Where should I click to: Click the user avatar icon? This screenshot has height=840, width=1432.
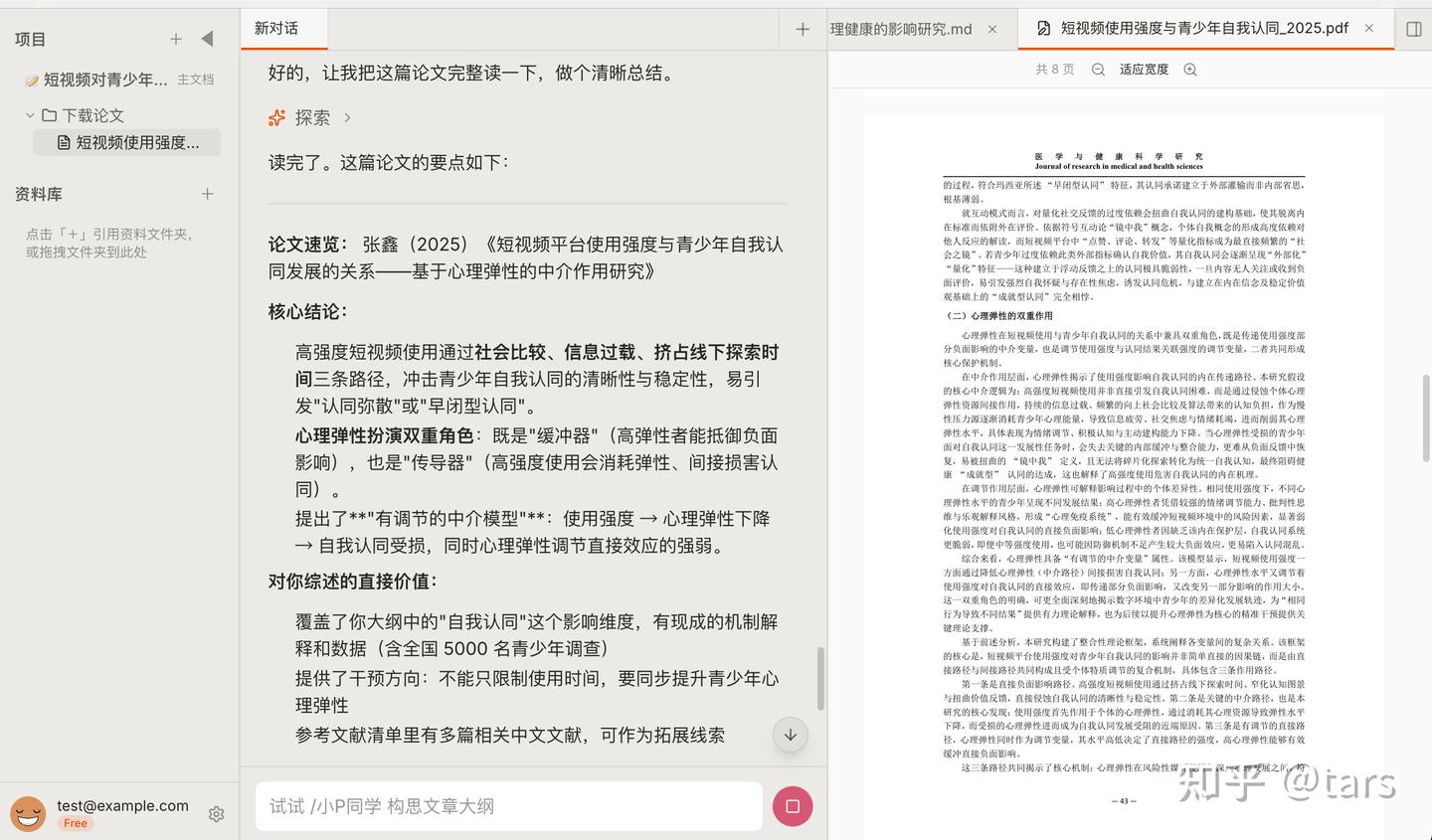point(28,813)
